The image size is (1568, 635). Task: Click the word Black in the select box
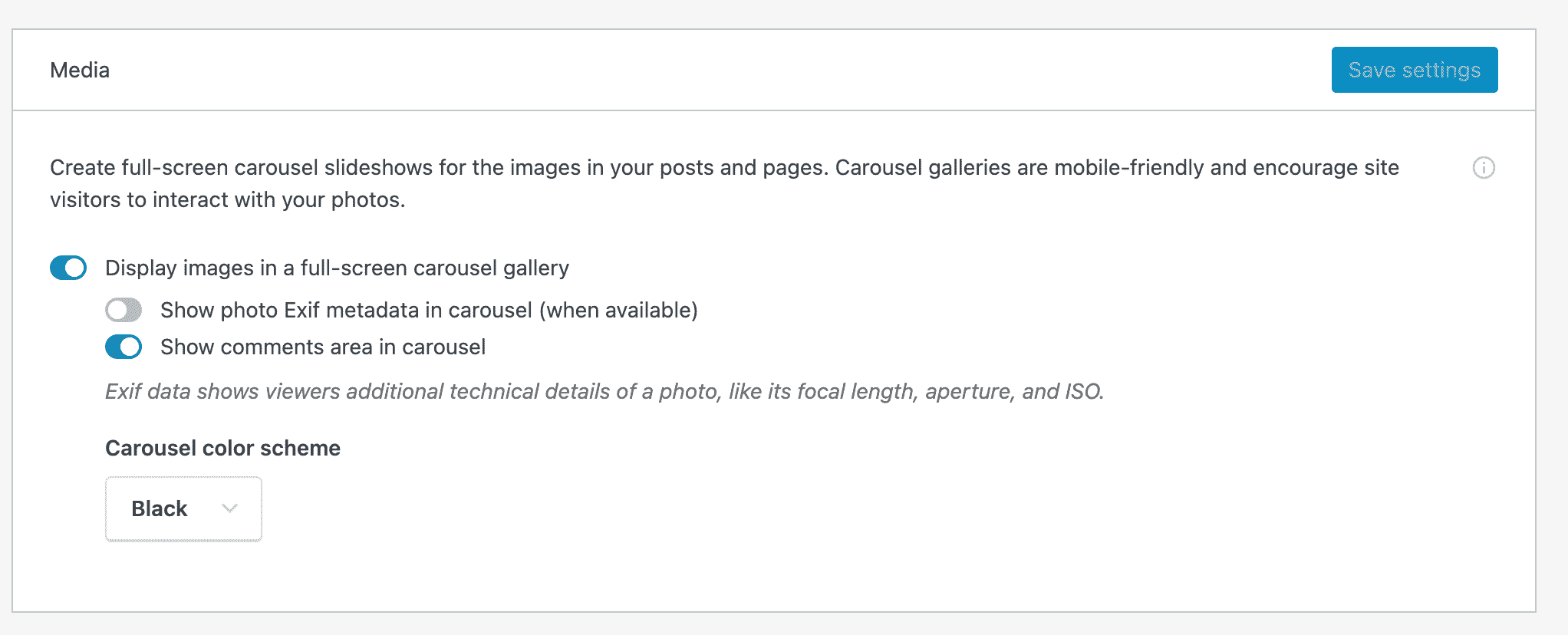pos(159,508)
